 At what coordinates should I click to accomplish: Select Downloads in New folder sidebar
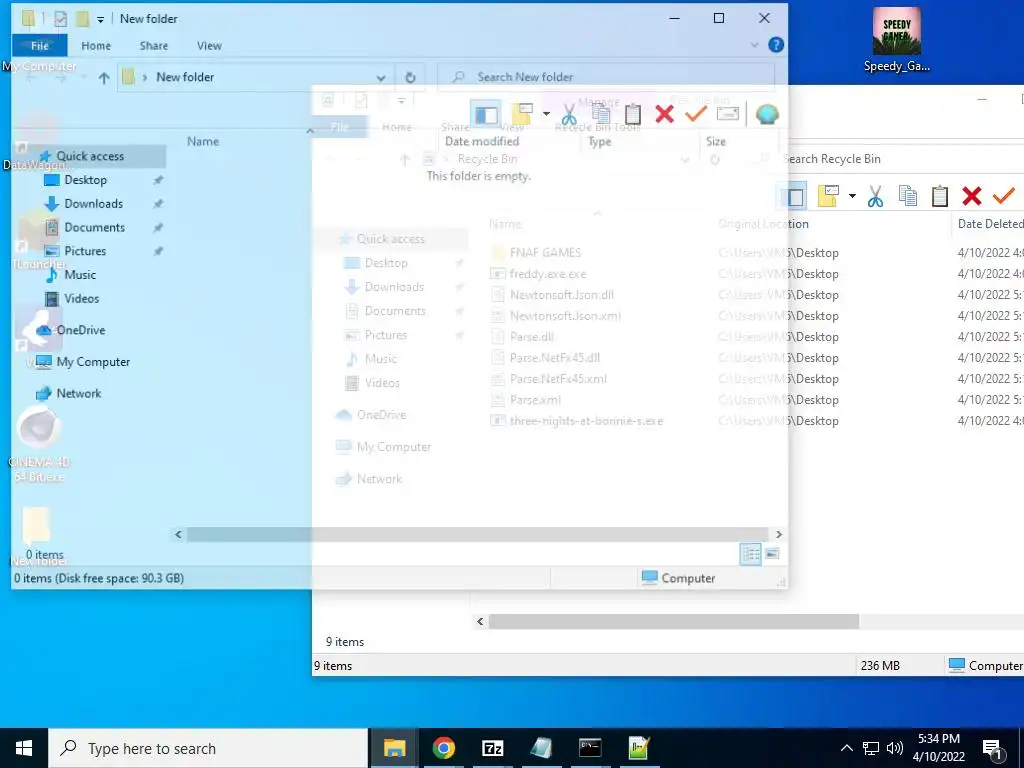click(x=93, y=204)
